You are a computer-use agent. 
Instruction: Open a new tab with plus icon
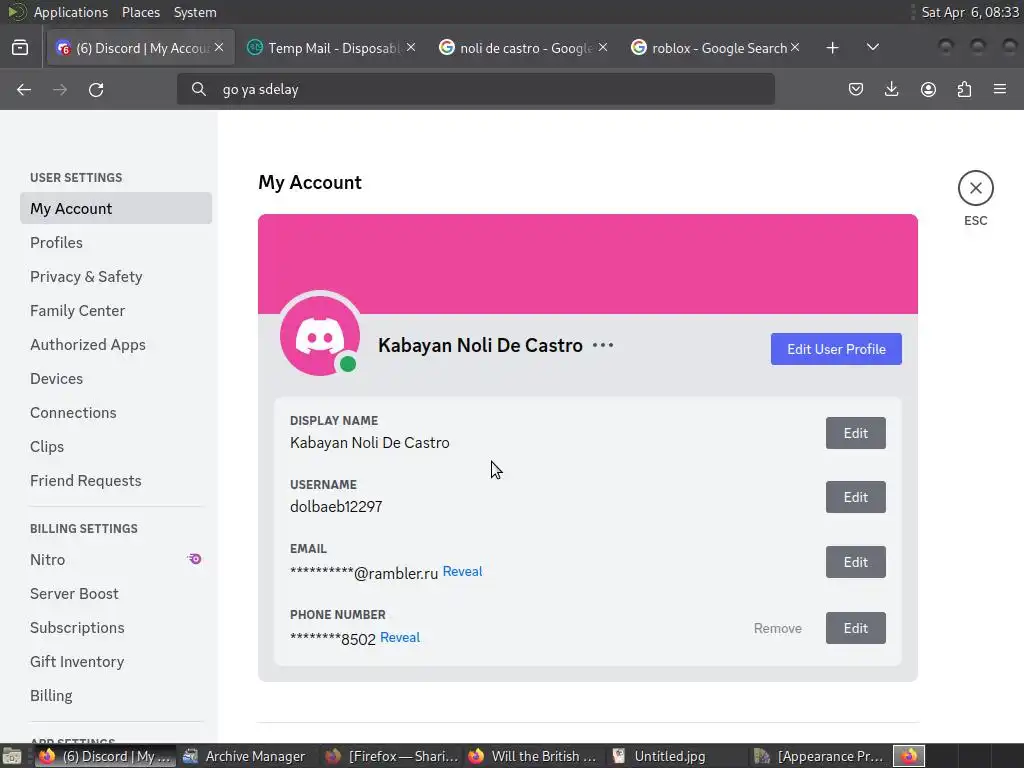832,48
